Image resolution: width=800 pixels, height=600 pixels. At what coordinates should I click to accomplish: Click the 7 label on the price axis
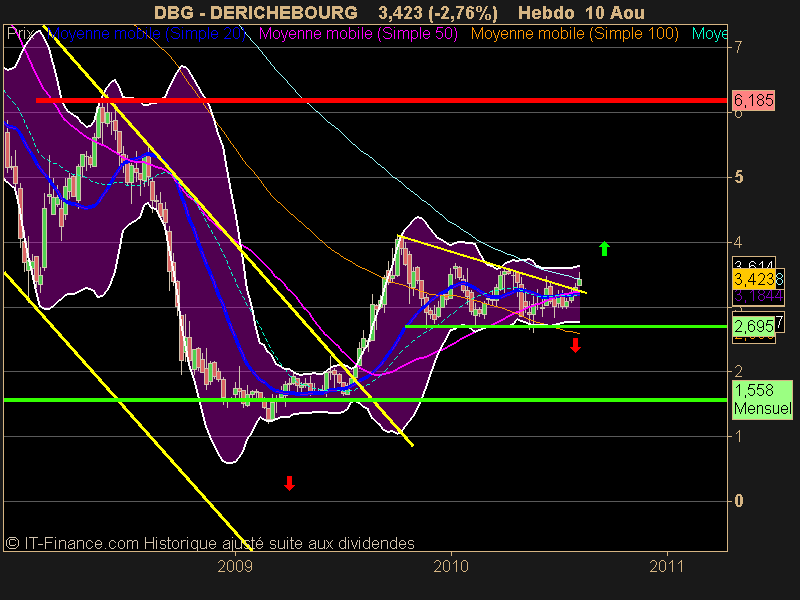[x=738, y=47]
